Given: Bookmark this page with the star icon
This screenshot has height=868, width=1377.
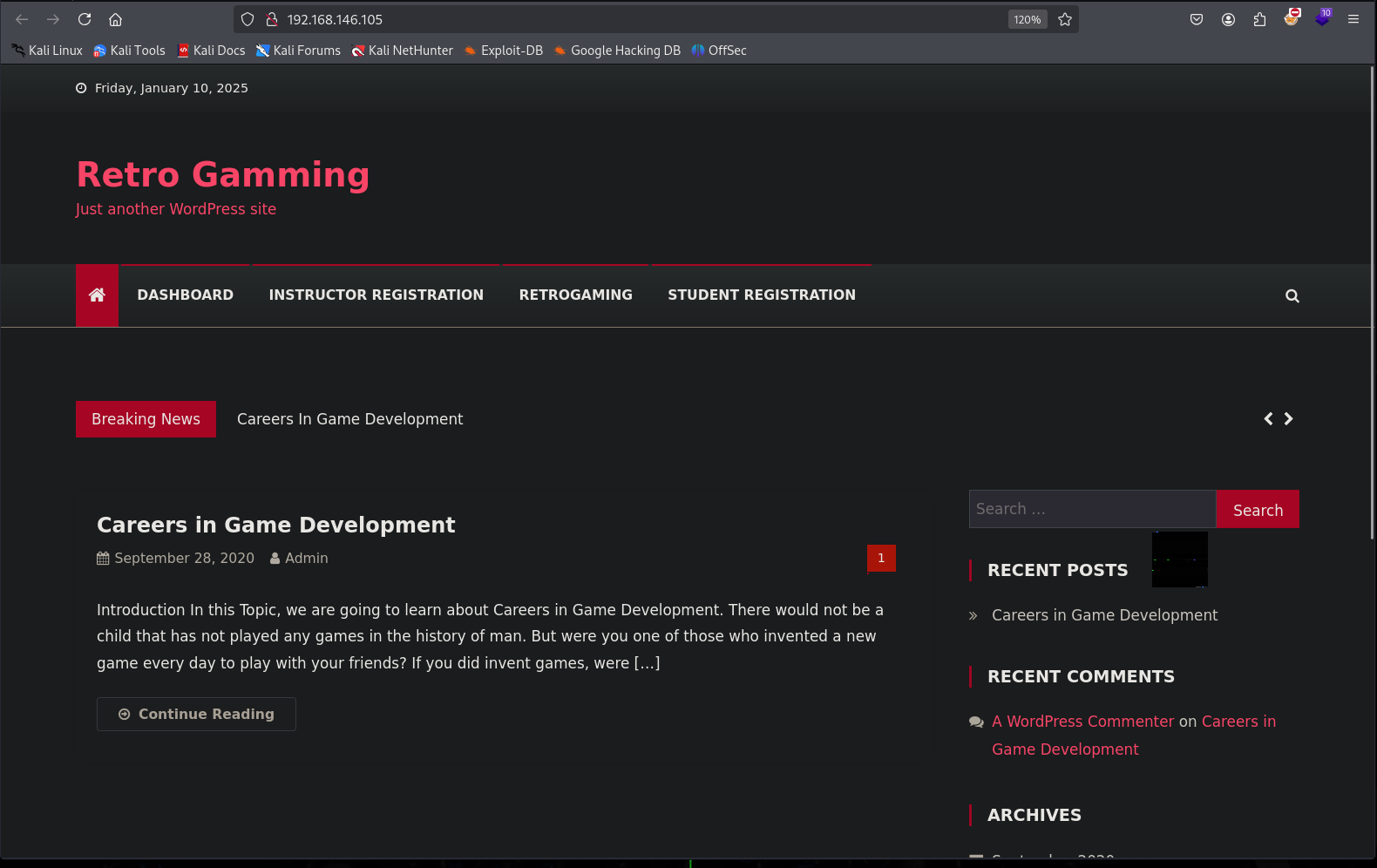Looking at the screenshot, I should (x=1064, y=19).
